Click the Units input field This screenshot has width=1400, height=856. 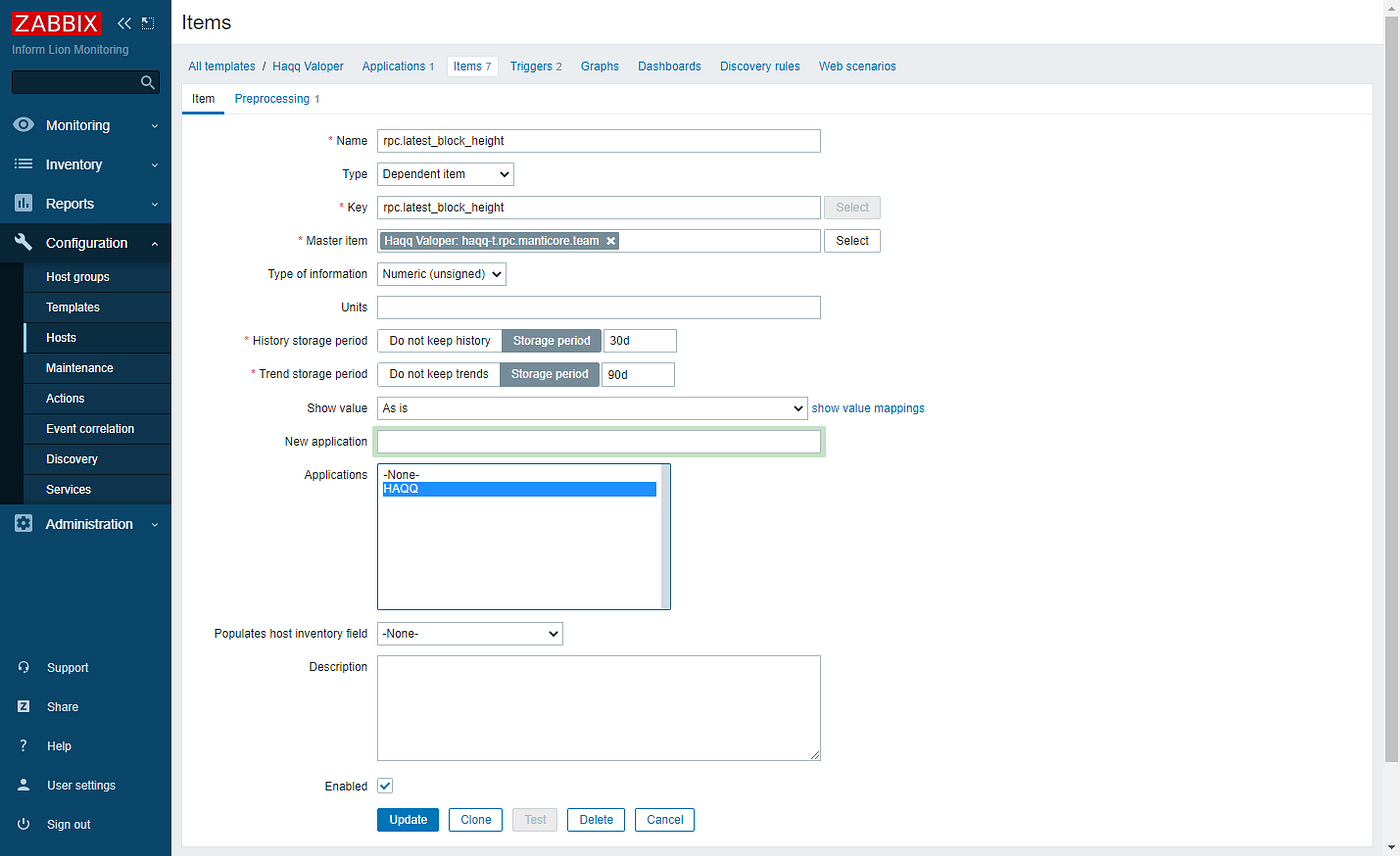pyautogui.click(x=598, y=307)
